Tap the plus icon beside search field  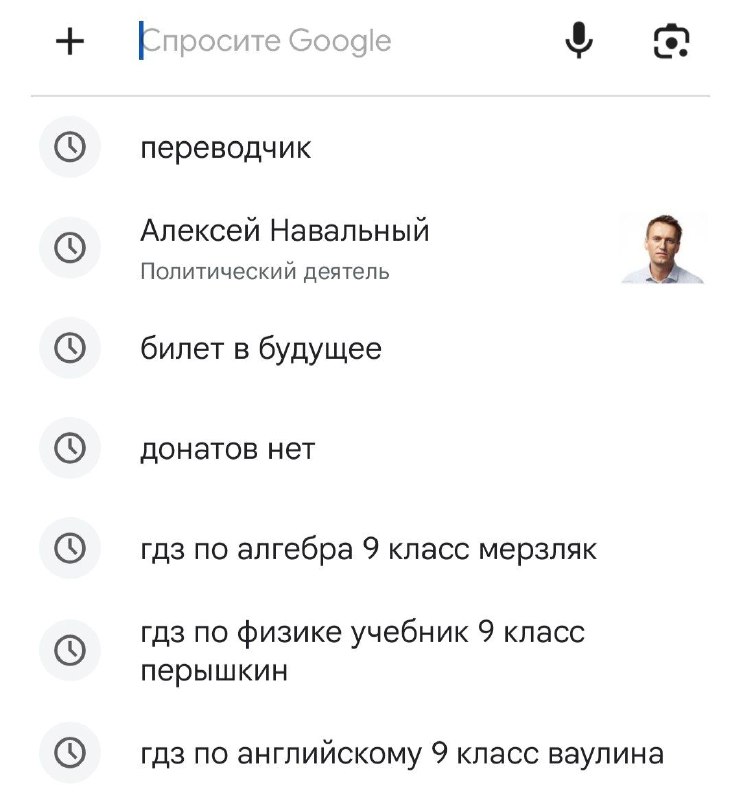tap(70, 41)
